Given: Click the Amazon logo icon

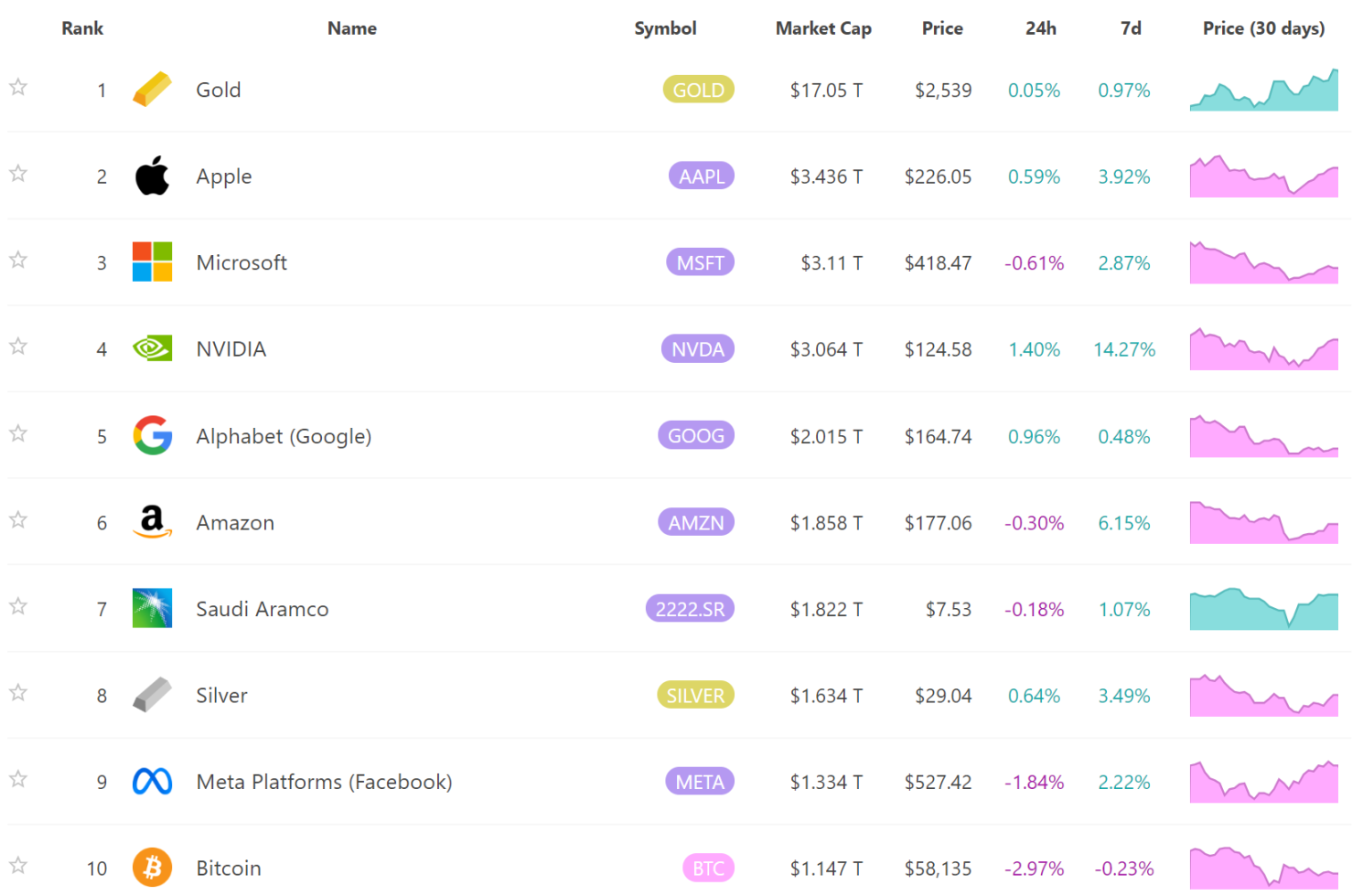Looking at the screenshot, I should click(x=152, y=521).
